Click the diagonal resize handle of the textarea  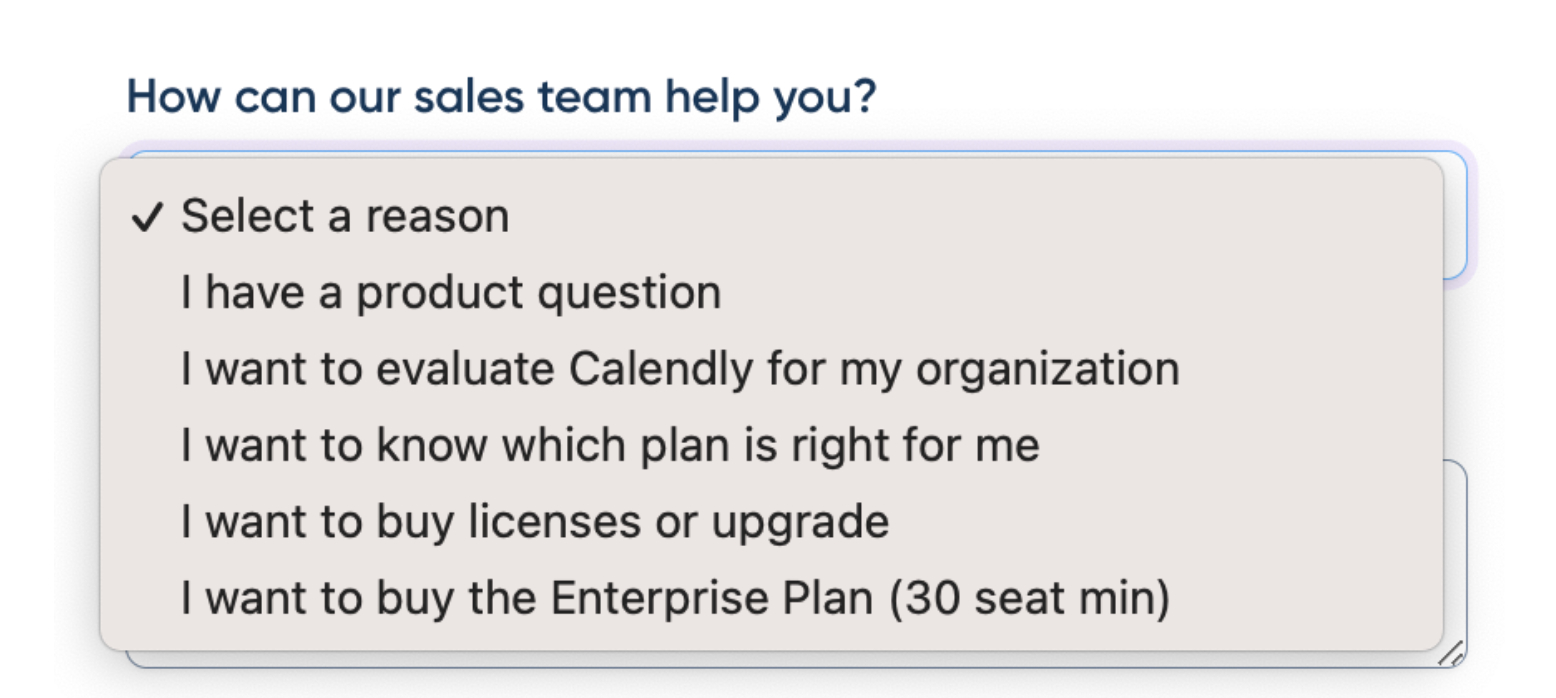(x=1451, y=653)
